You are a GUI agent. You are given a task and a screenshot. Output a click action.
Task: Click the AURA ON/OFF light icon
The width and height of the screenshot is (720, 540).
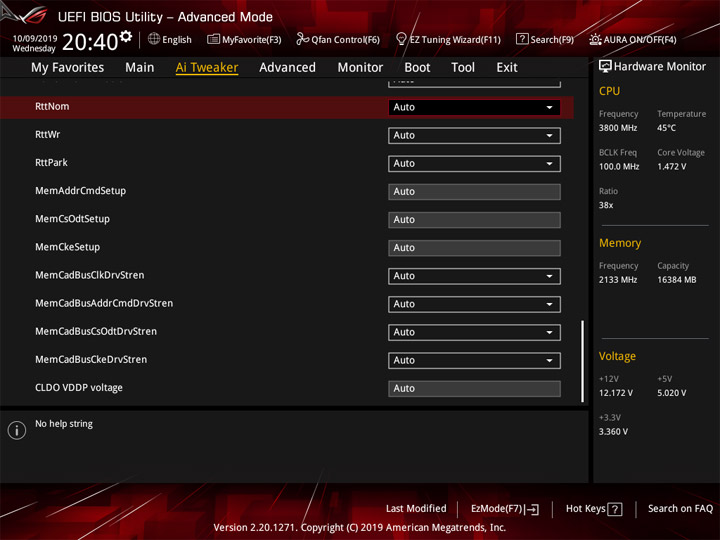595,39
